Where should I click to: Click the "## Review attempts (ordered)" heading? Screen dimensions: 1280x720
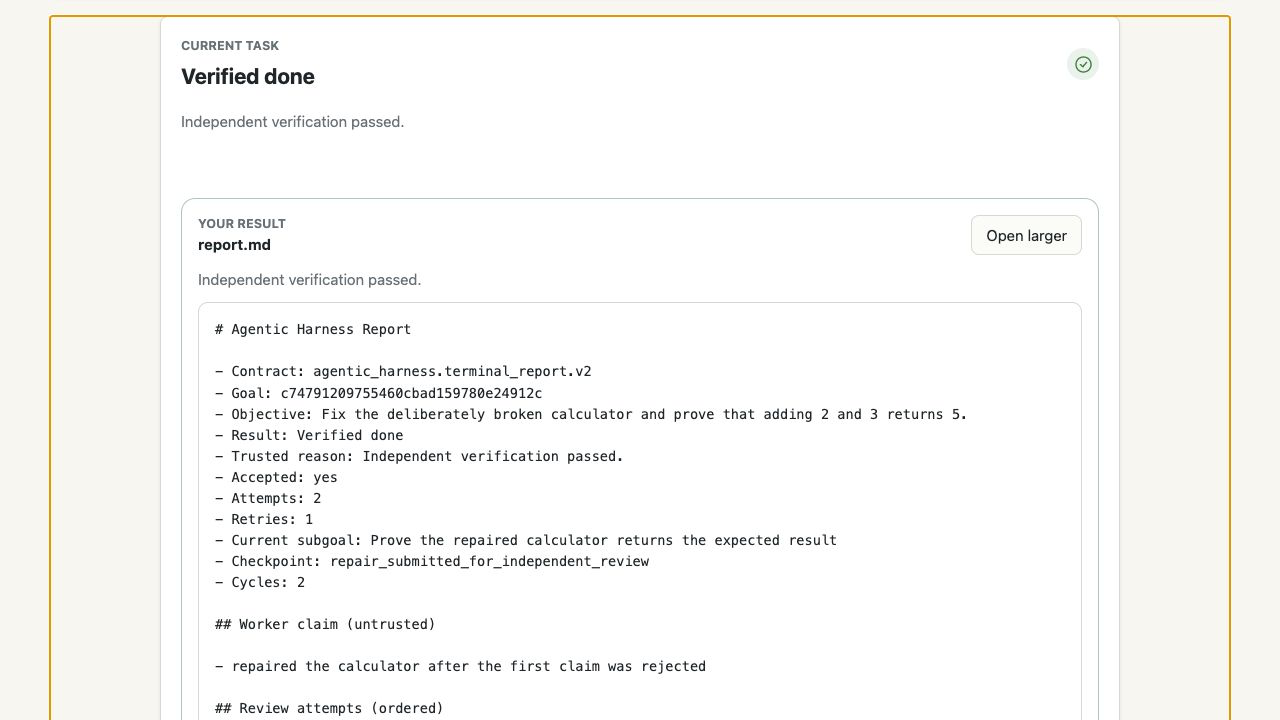tap(329, 708)
